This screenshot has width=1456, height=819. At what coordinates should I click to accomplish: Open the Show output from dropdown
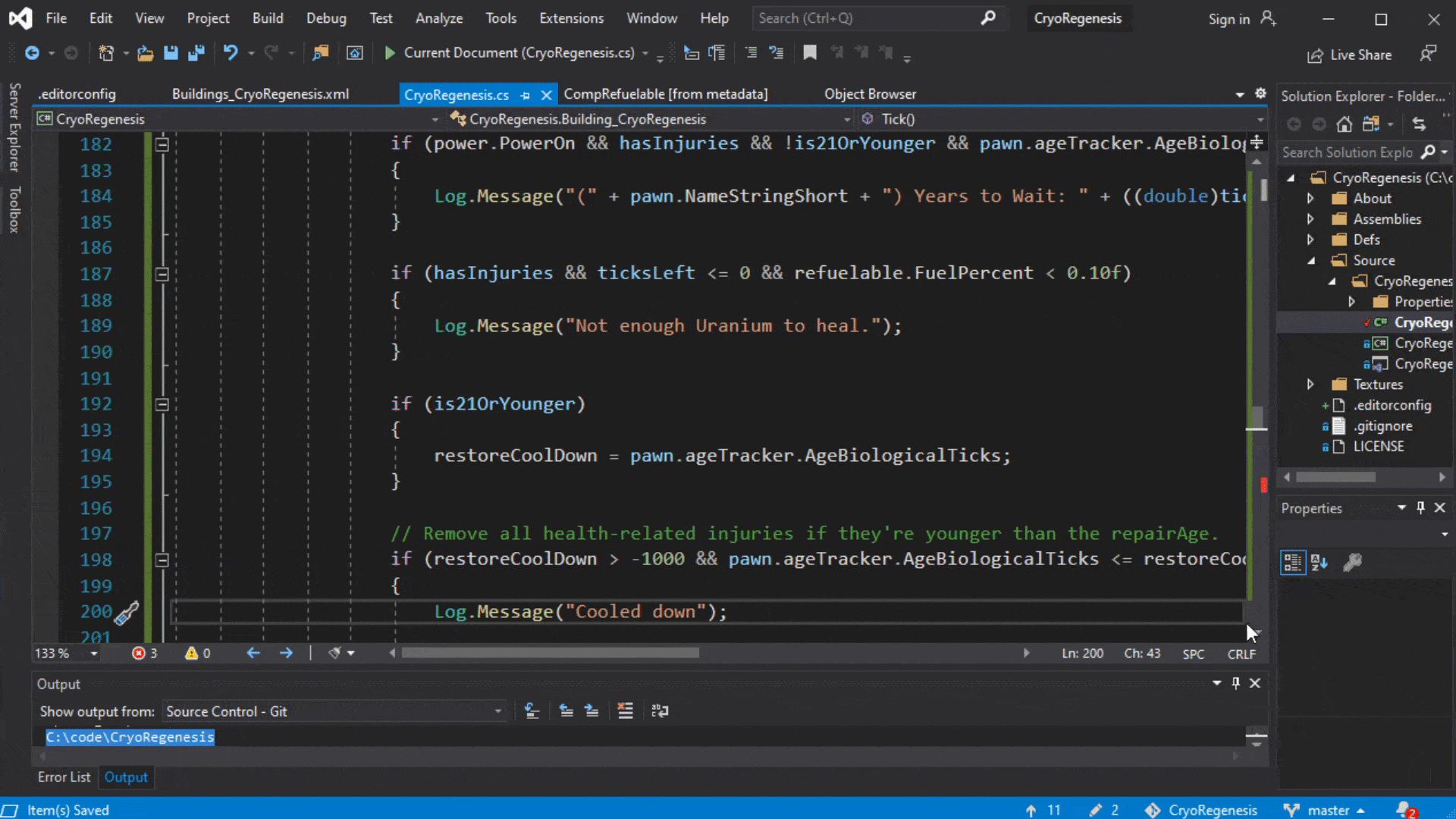click(x=497, y=711)
